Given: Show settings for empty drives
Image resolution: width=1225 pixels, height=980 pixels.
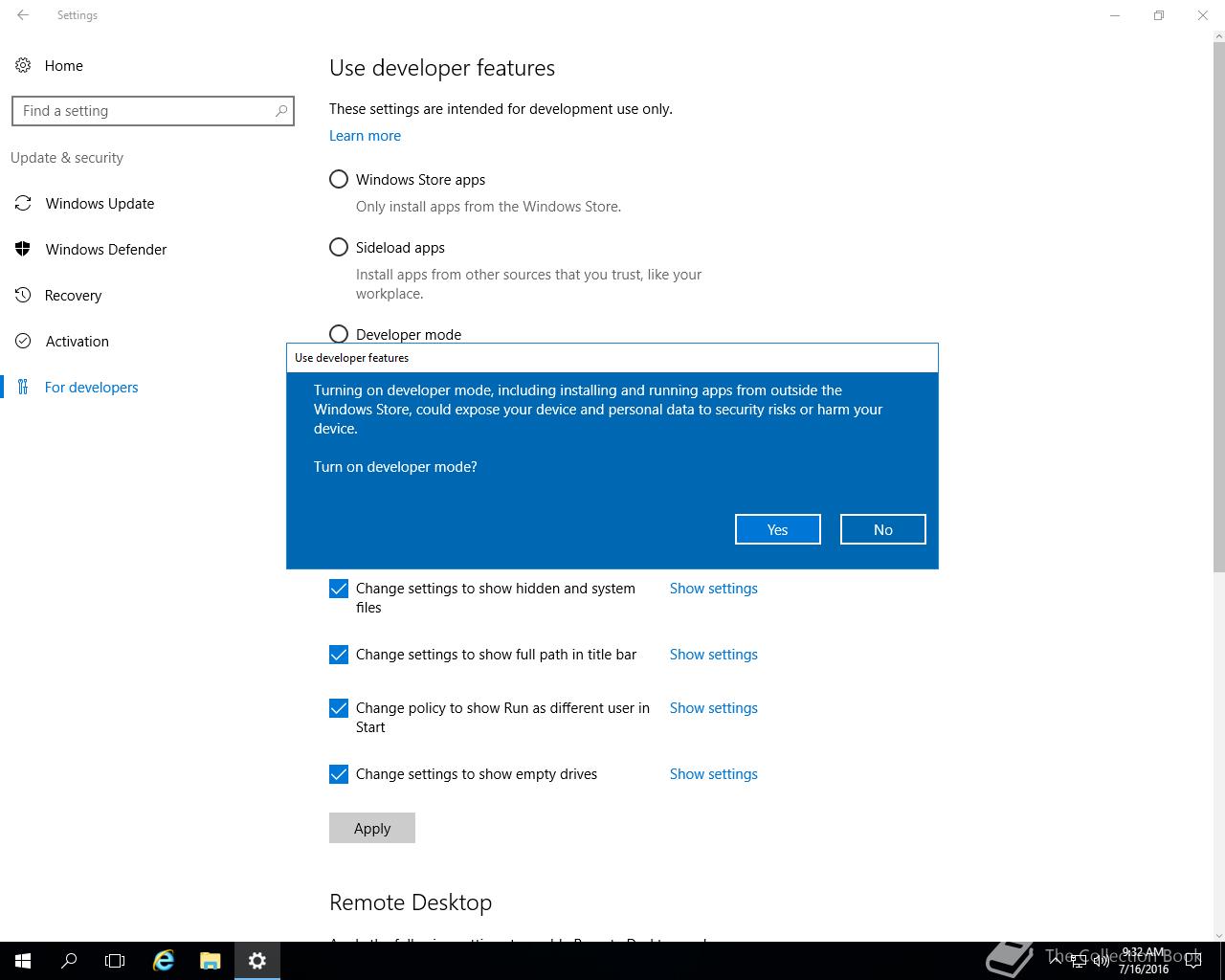Looking at the screenshot, I should coord(713,774).
